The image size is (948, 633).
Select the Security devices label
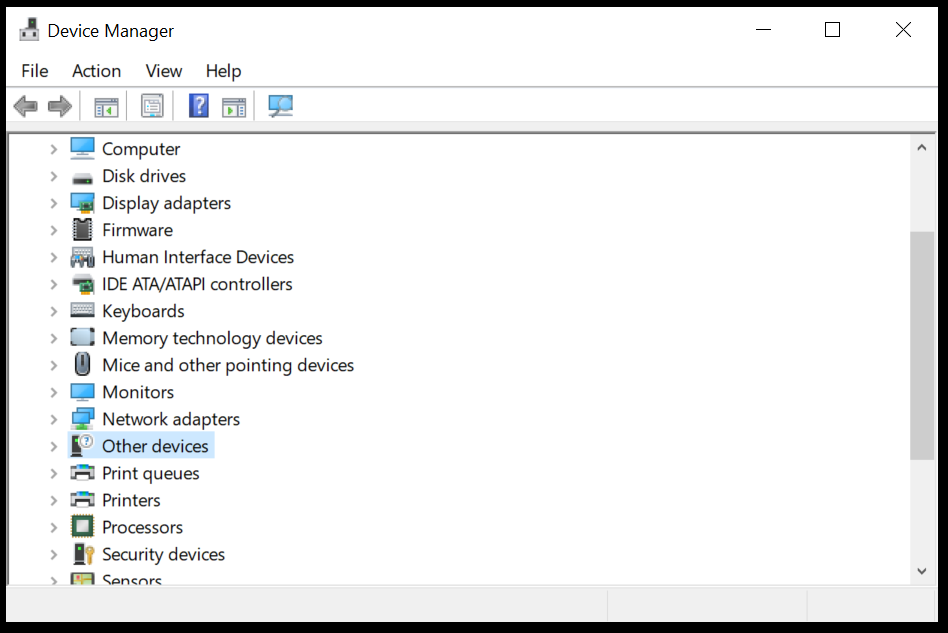tap(163, 554)
